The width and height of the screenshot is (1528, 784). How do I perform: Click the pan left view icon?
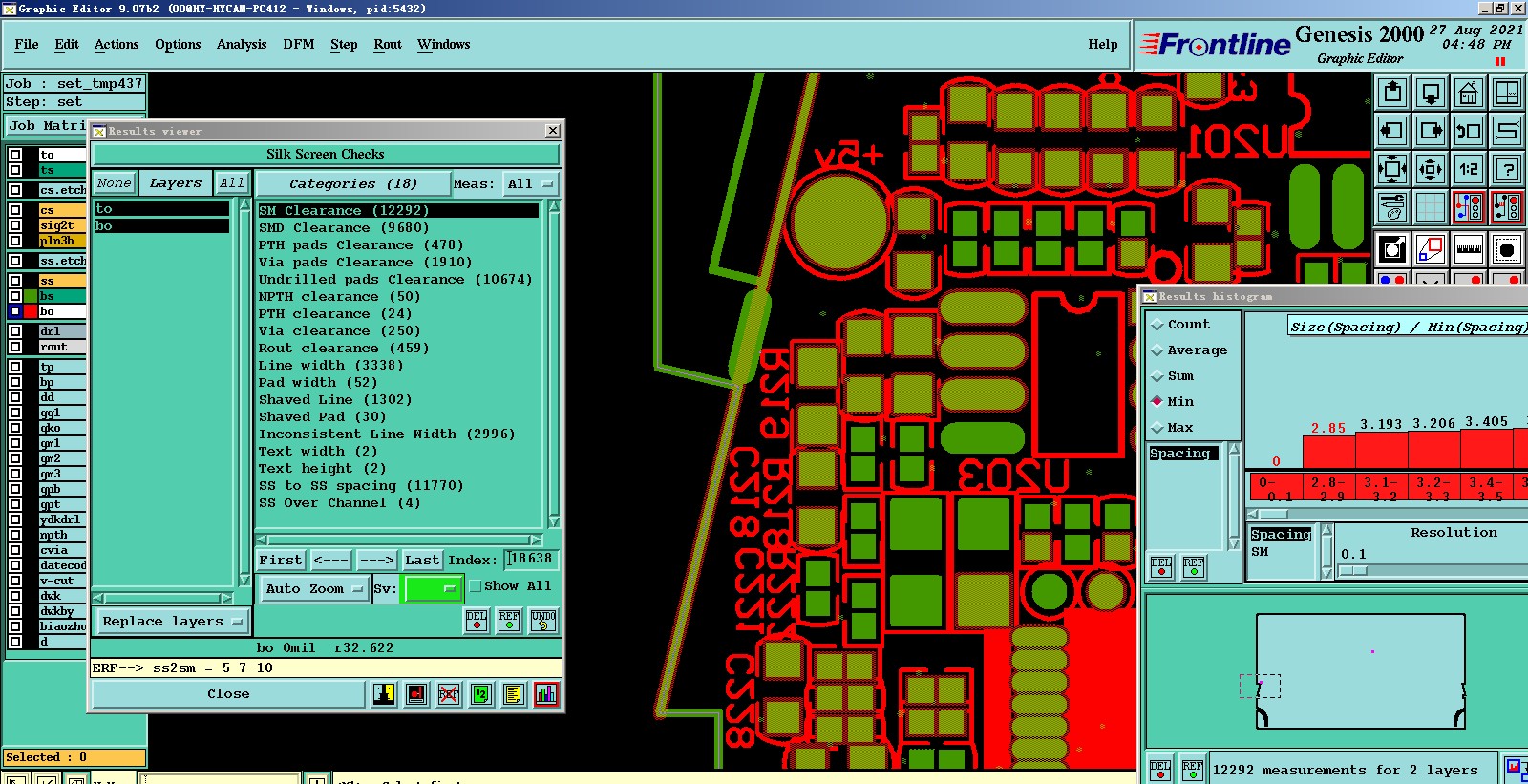tap(1392, 132)
